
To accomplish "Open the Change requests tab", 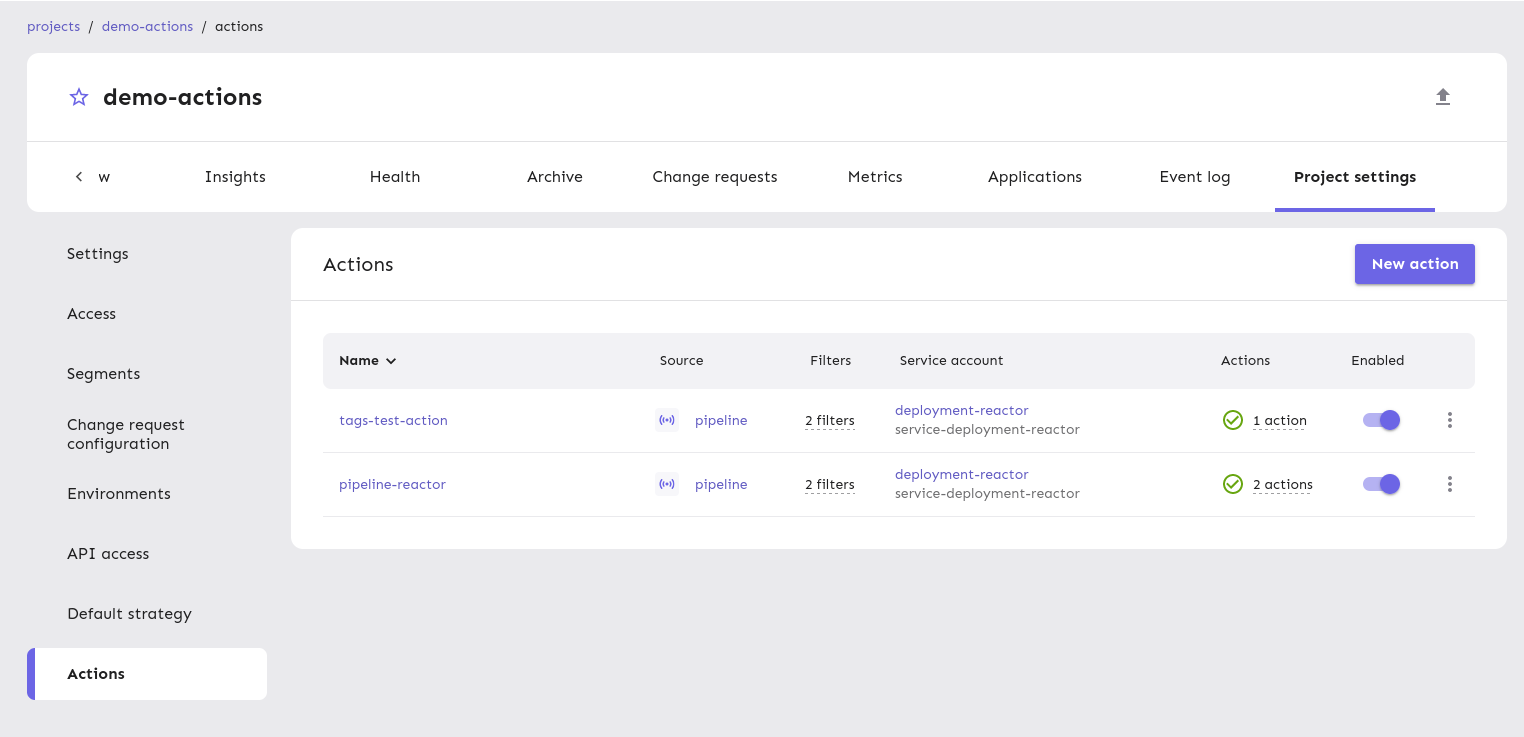I will pyautogui.click(x=714, y=176).
